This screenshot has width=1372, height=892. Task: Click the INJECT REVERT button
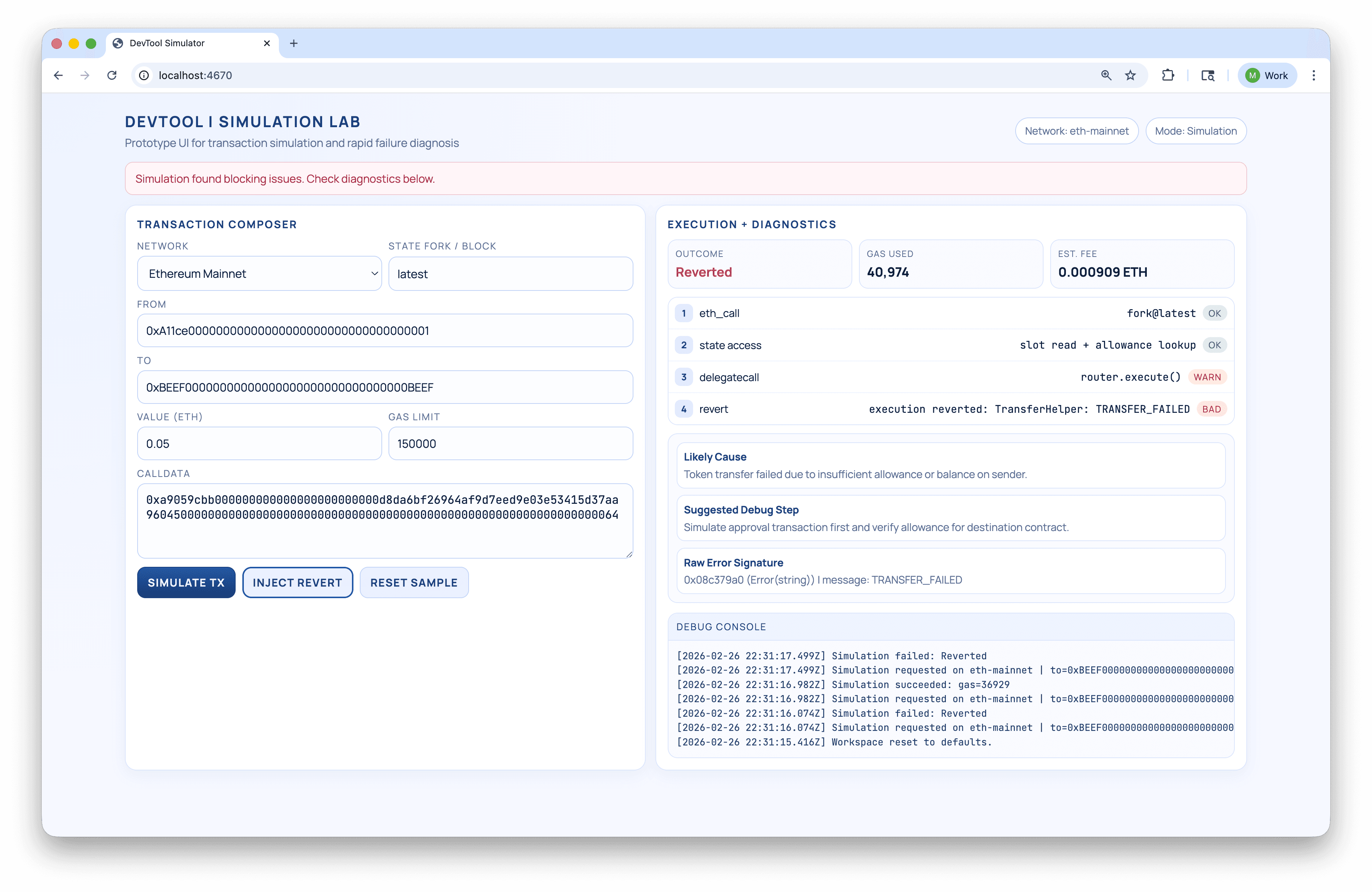[298, 582]
